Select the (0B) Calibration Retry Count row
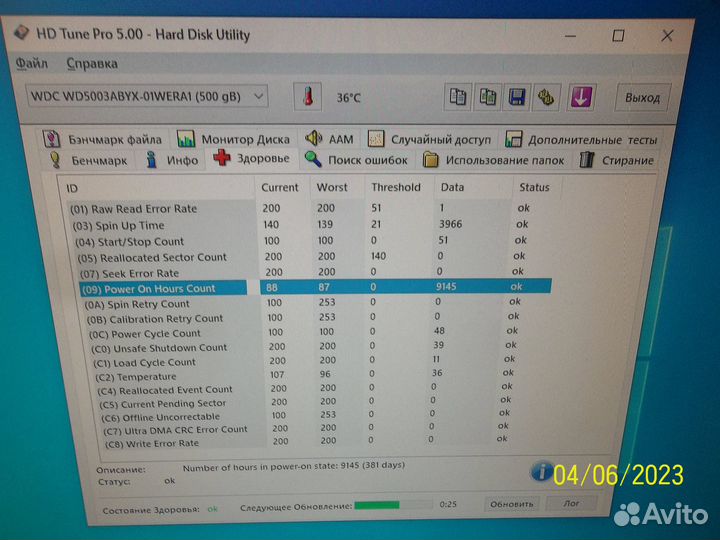The width and height of the screenshot is (720, 540). point(303,318)
